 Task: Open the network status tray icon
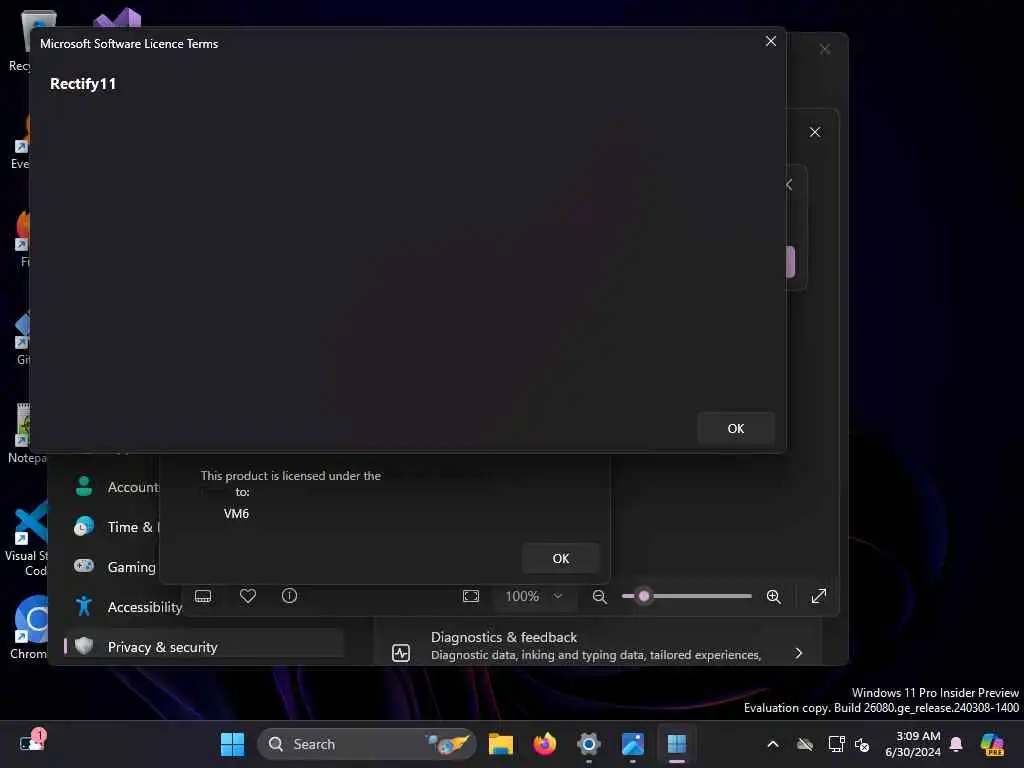(836, 744)
